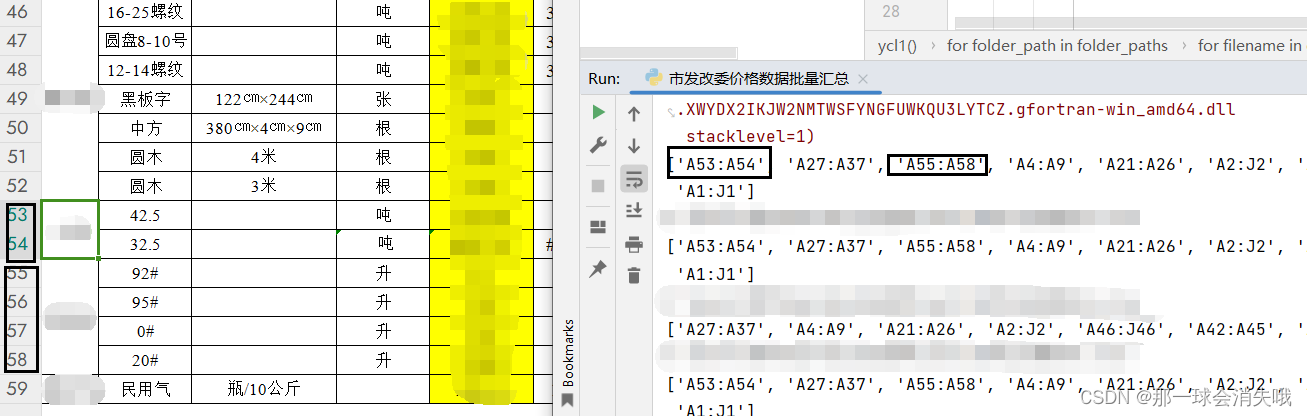Image resolution: width=1307 pixels, height=416 pixels.
Task: Select the 4米 specification cell
Action: (x=264, y=157)
